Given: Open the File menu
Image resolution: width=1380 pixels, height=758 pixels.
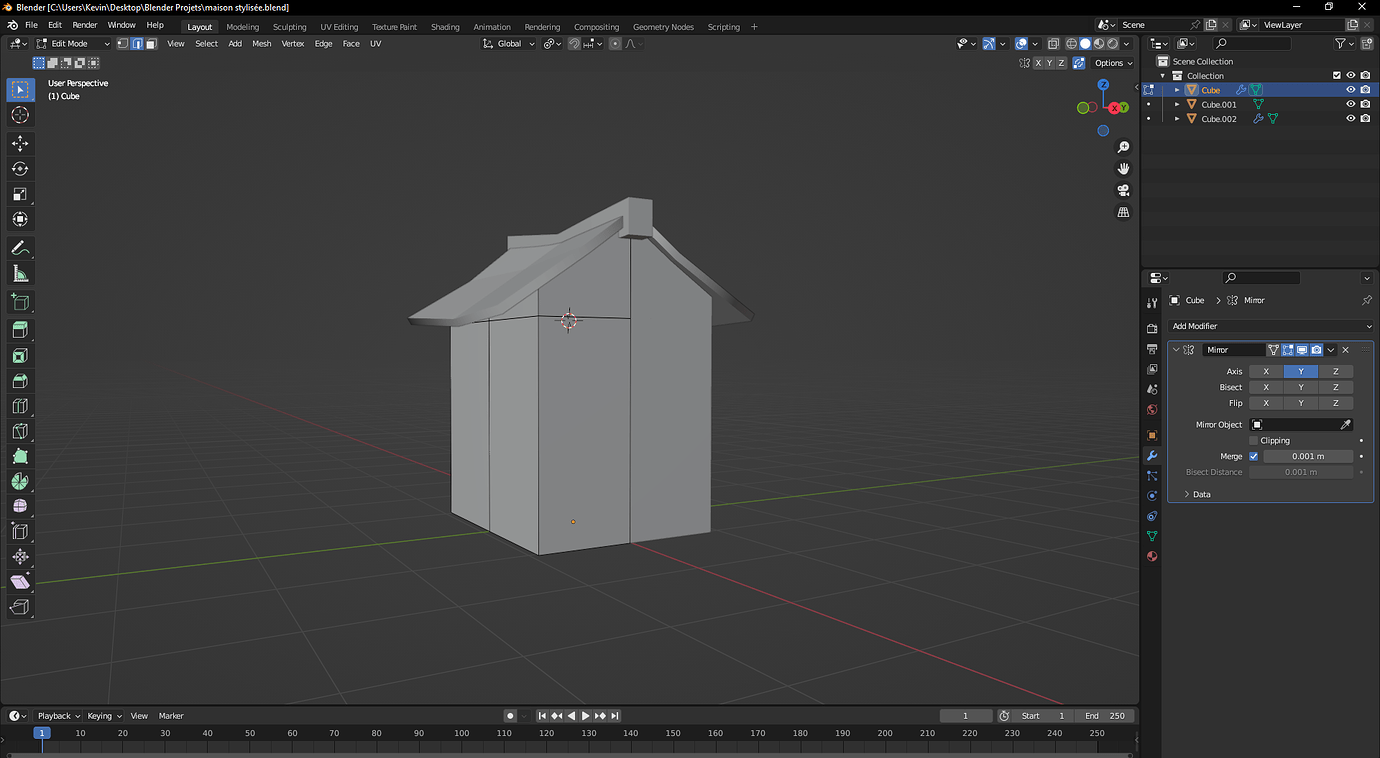Looking at the screenshot, I should [x=31, y=25].
